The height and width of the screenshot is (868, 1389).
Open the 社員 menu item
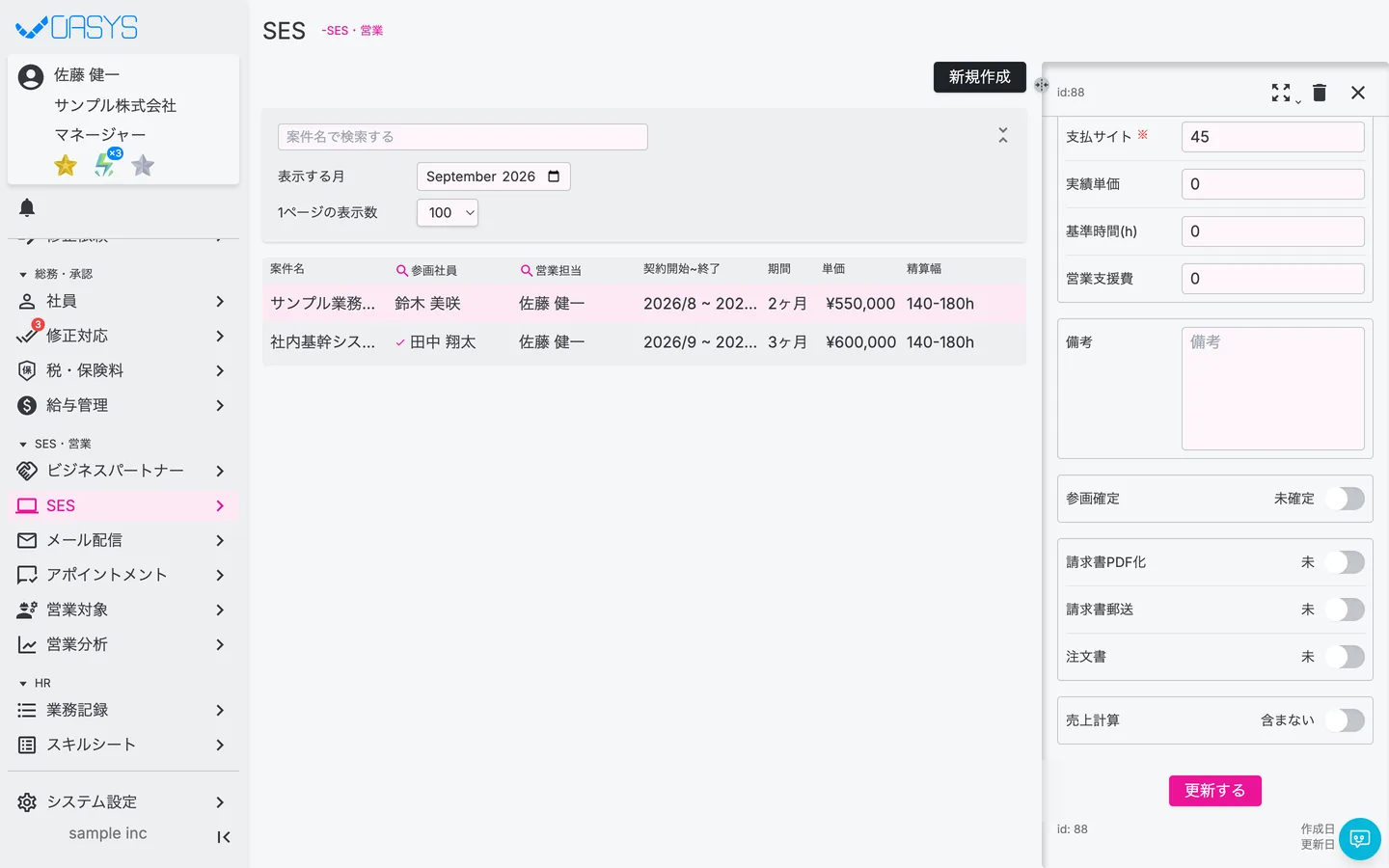(123, 302)
